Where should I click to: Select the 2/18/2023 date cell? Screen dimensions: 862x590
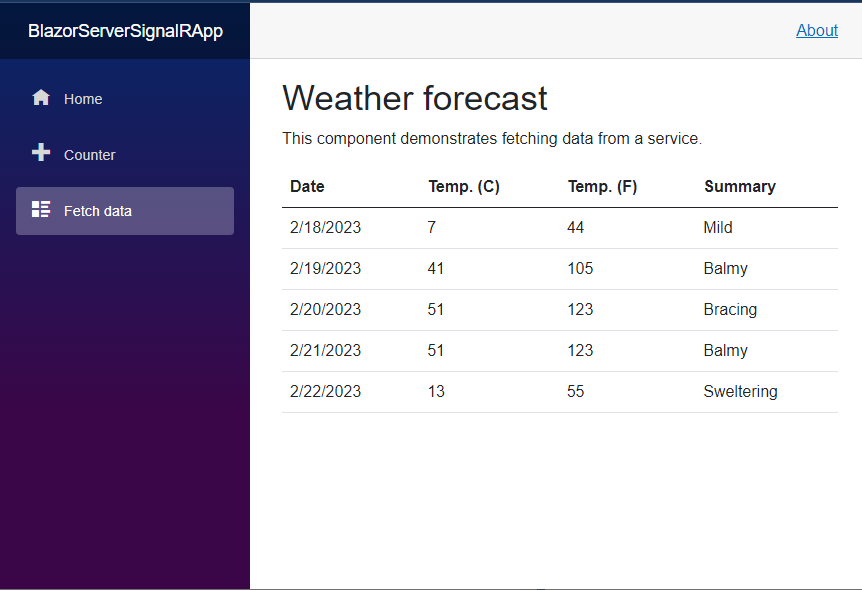[325, 228]
